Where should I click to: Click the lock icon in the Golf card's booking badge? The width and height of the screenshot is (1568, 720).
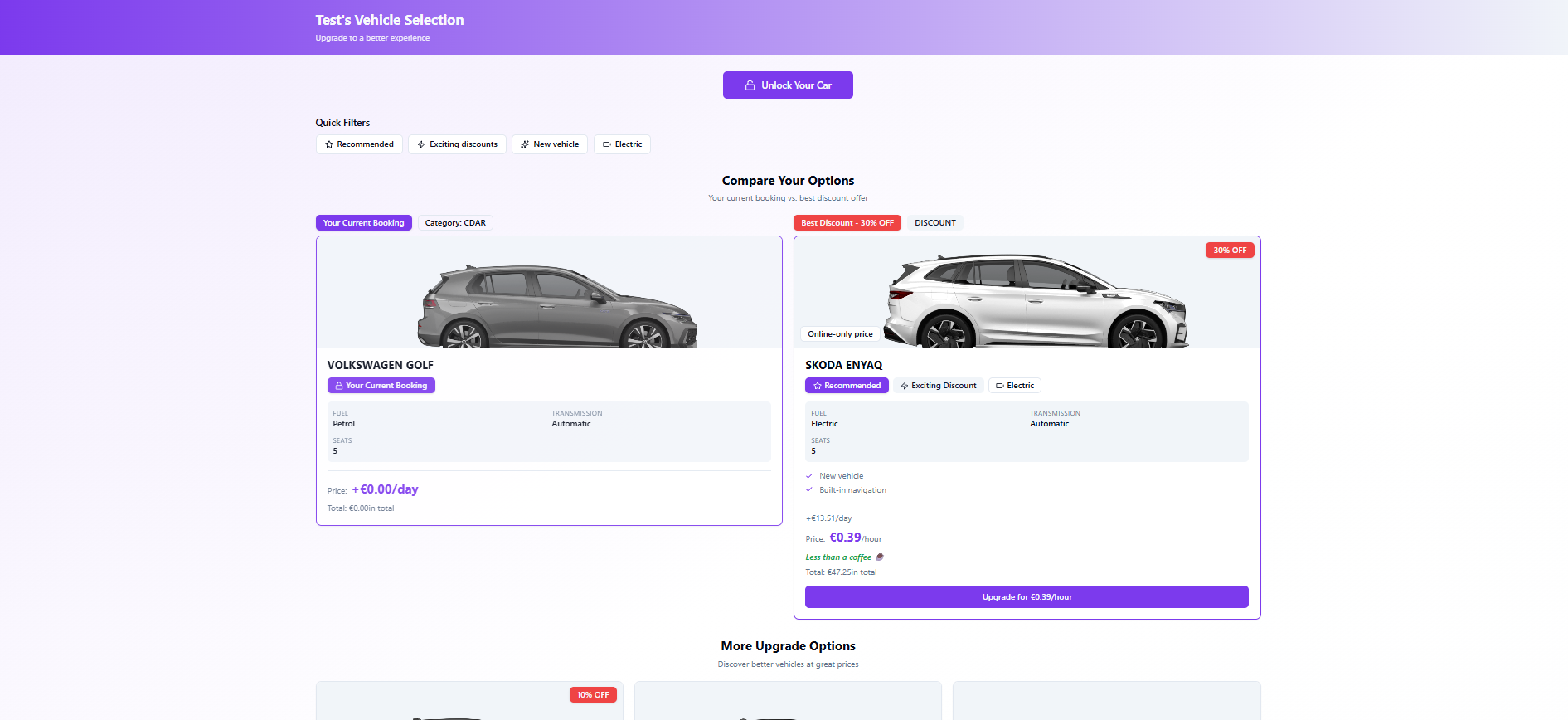[x=338, y=386]
